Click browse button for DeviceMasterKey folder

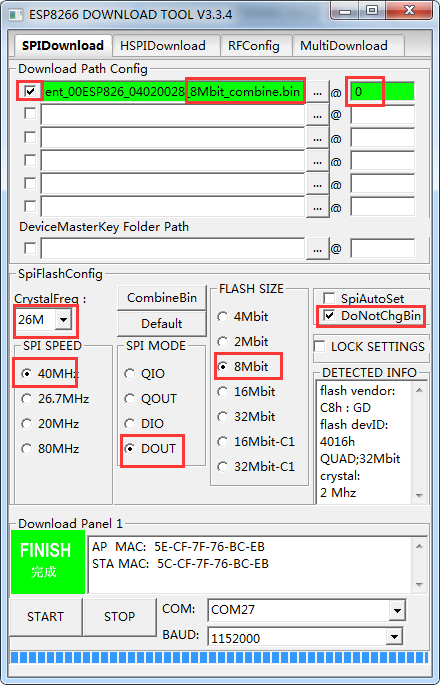(x=318, y=249)
